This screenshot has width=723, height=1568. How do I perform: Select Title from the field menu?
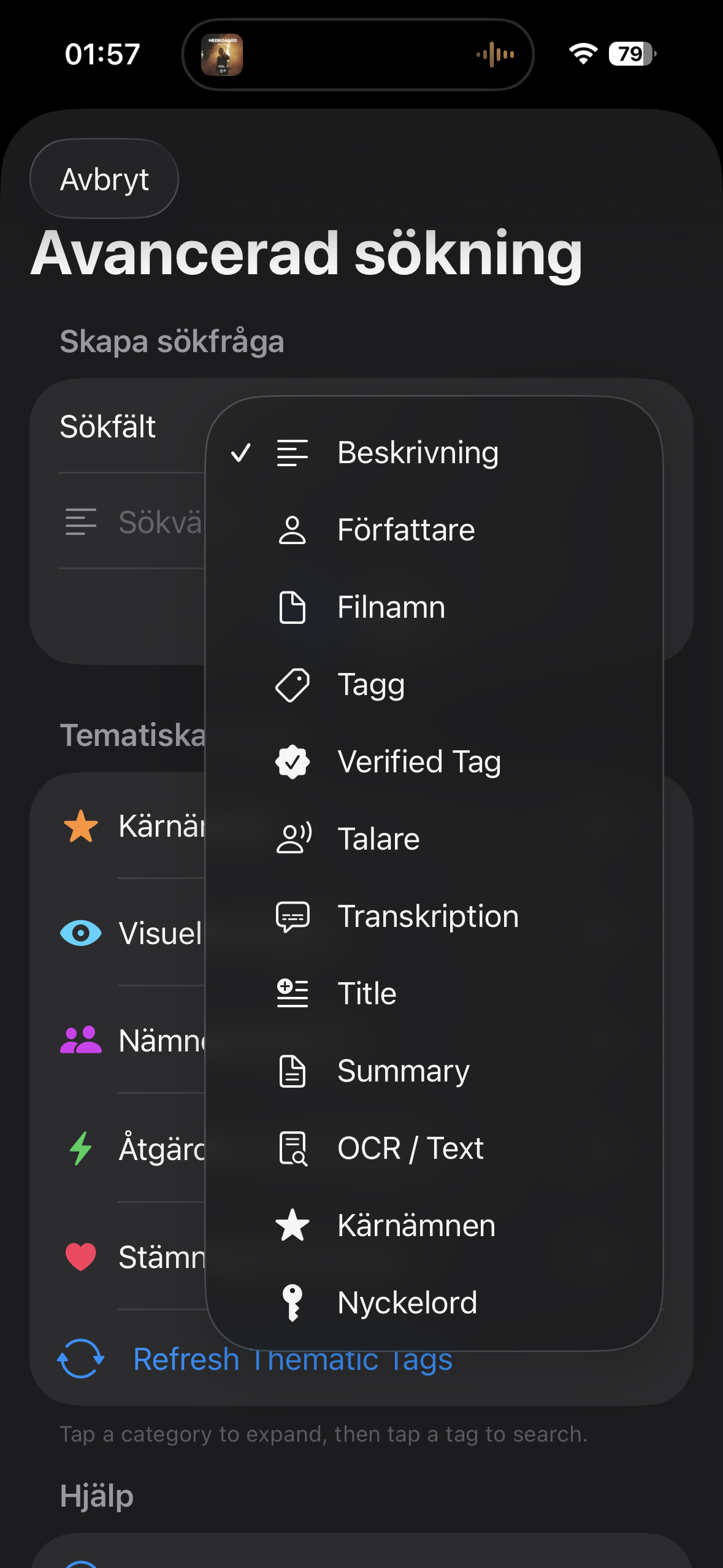coord(367,994)
